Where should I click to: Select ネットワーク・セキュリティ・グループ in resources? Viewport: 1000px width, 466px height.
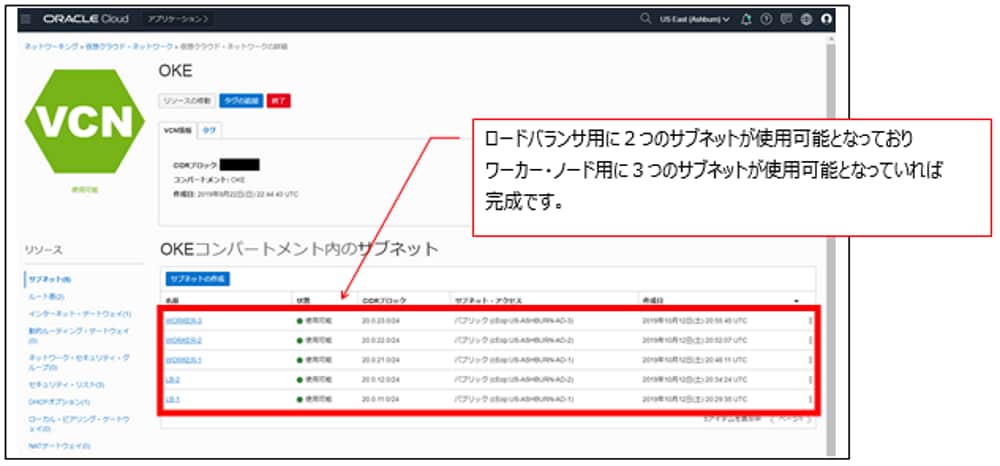pyautogui.click(x=79, y=363)
